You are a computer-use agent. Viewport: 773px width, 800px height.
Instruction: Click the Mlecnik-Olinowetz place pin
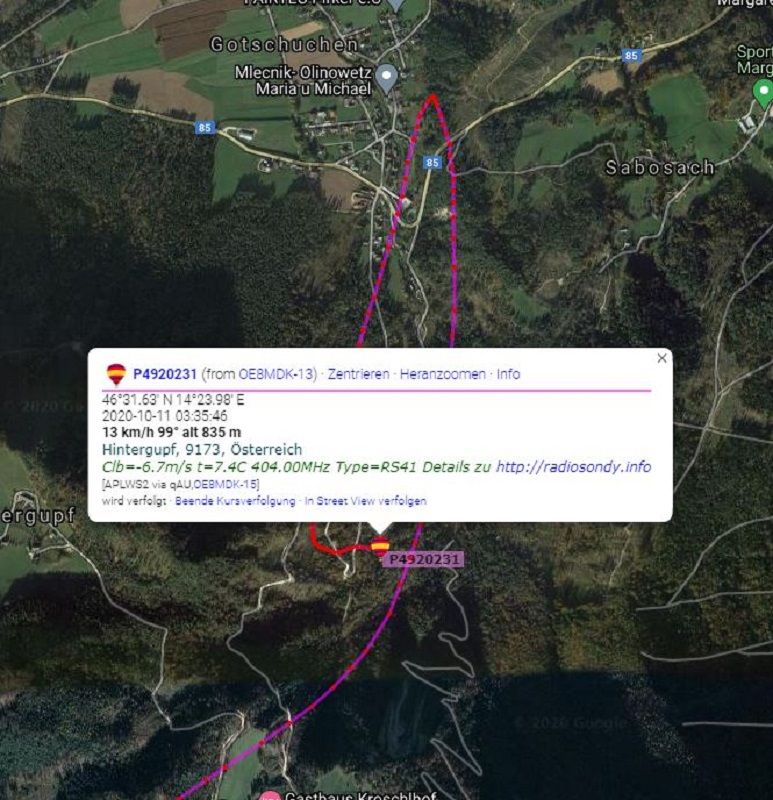point(386,79)
